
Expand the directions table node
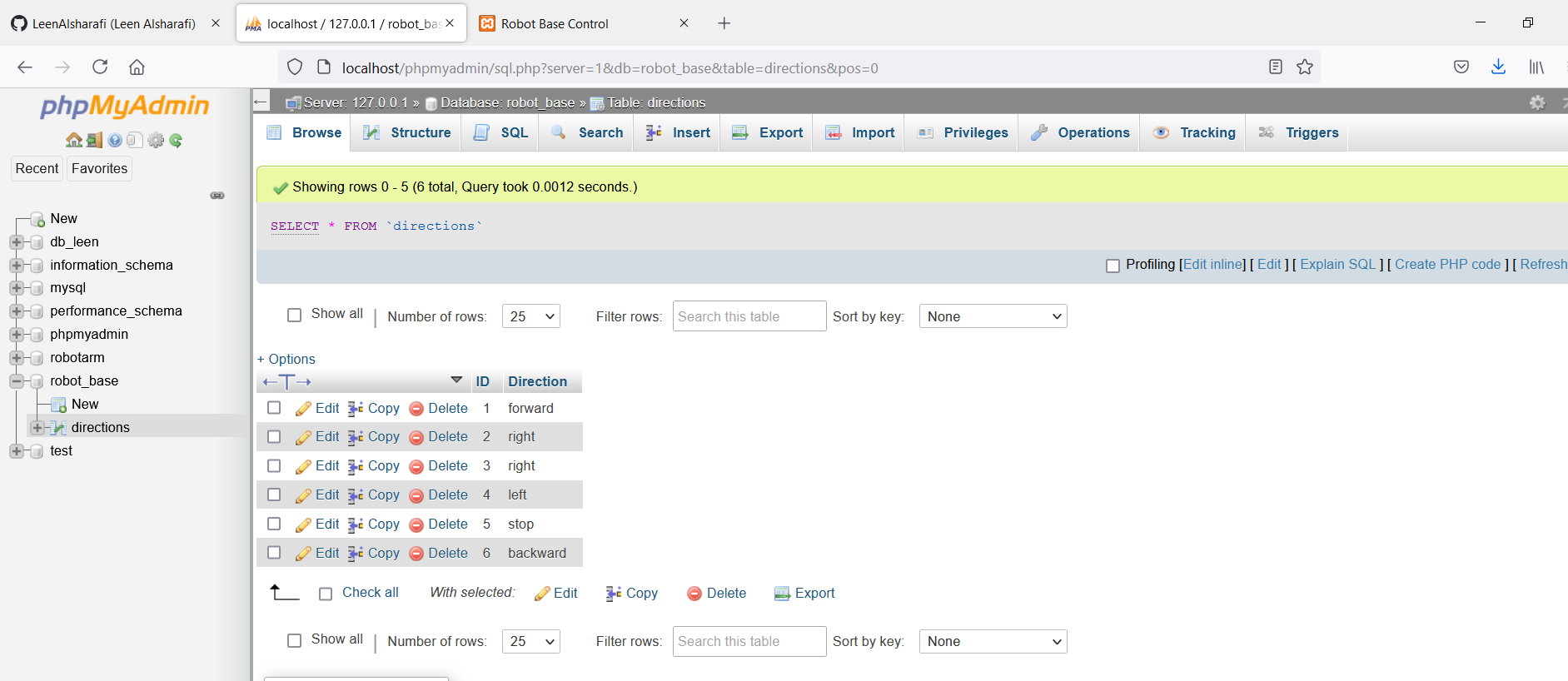(x=37, y=428)
